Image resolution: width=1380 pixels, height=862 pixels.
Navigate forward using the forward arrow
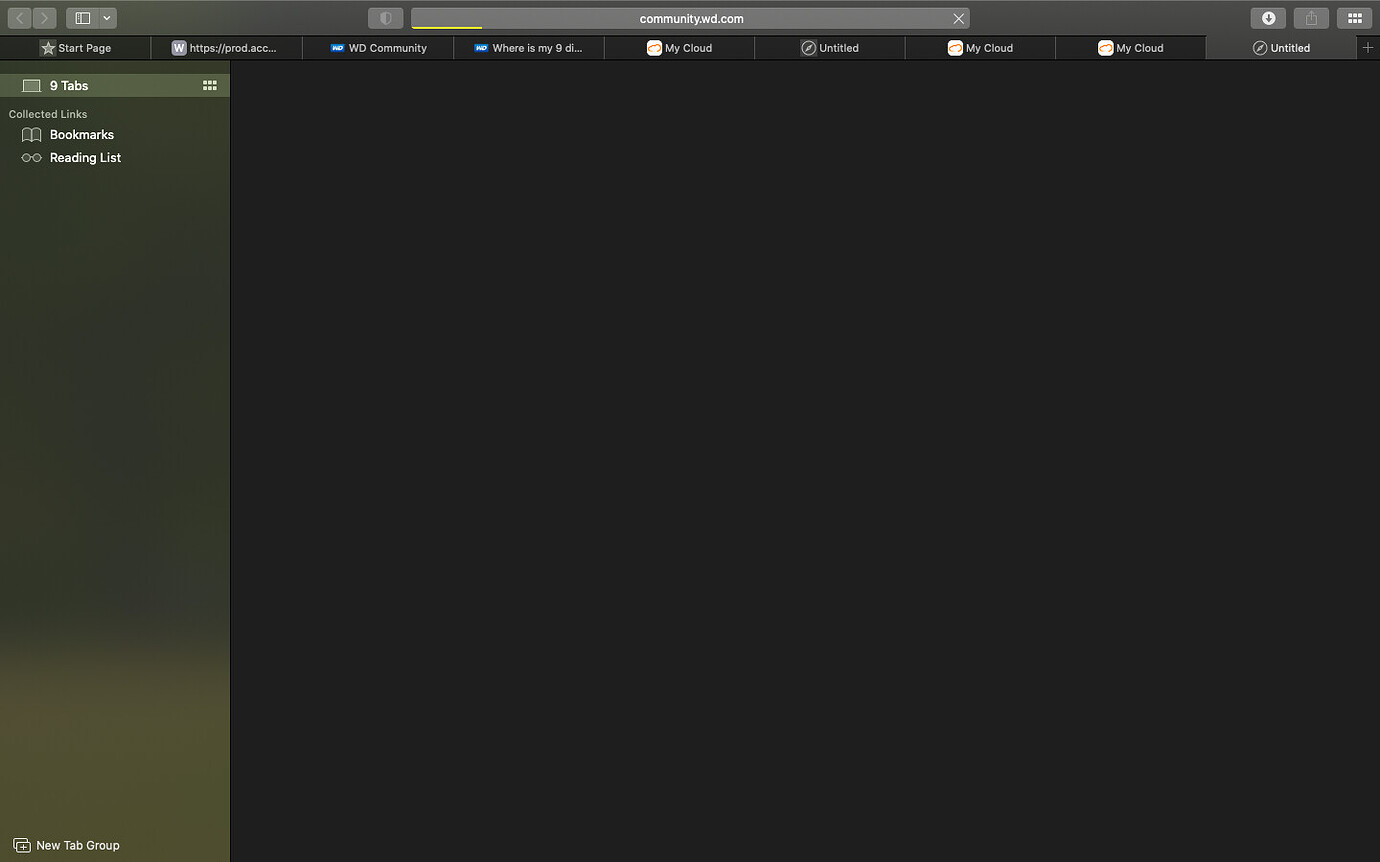pos(44,17)
